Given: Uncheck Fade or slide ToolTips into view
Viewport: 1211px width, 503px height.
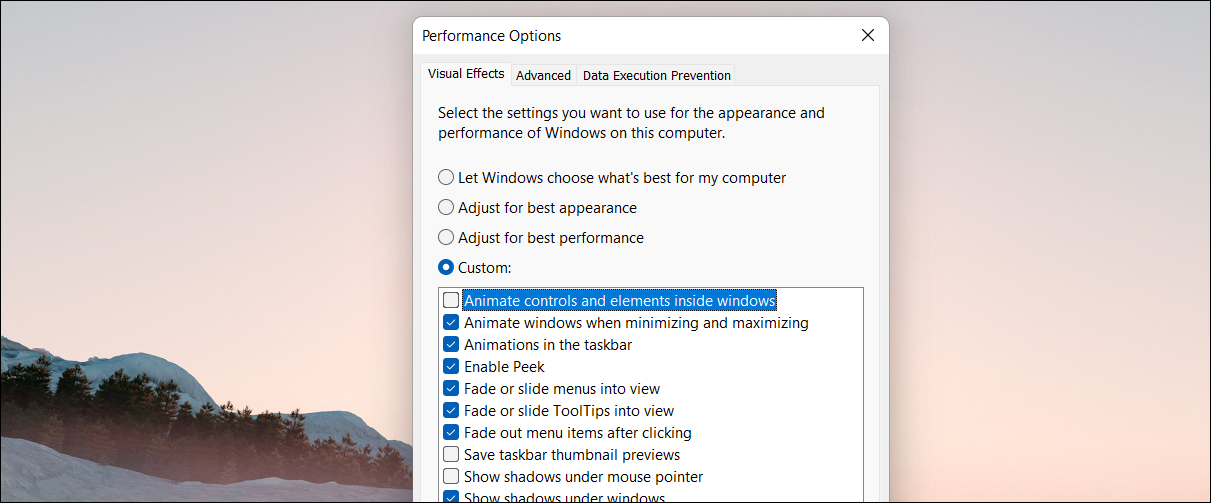Looking at the screenshot, I should (x=452, y=411).
